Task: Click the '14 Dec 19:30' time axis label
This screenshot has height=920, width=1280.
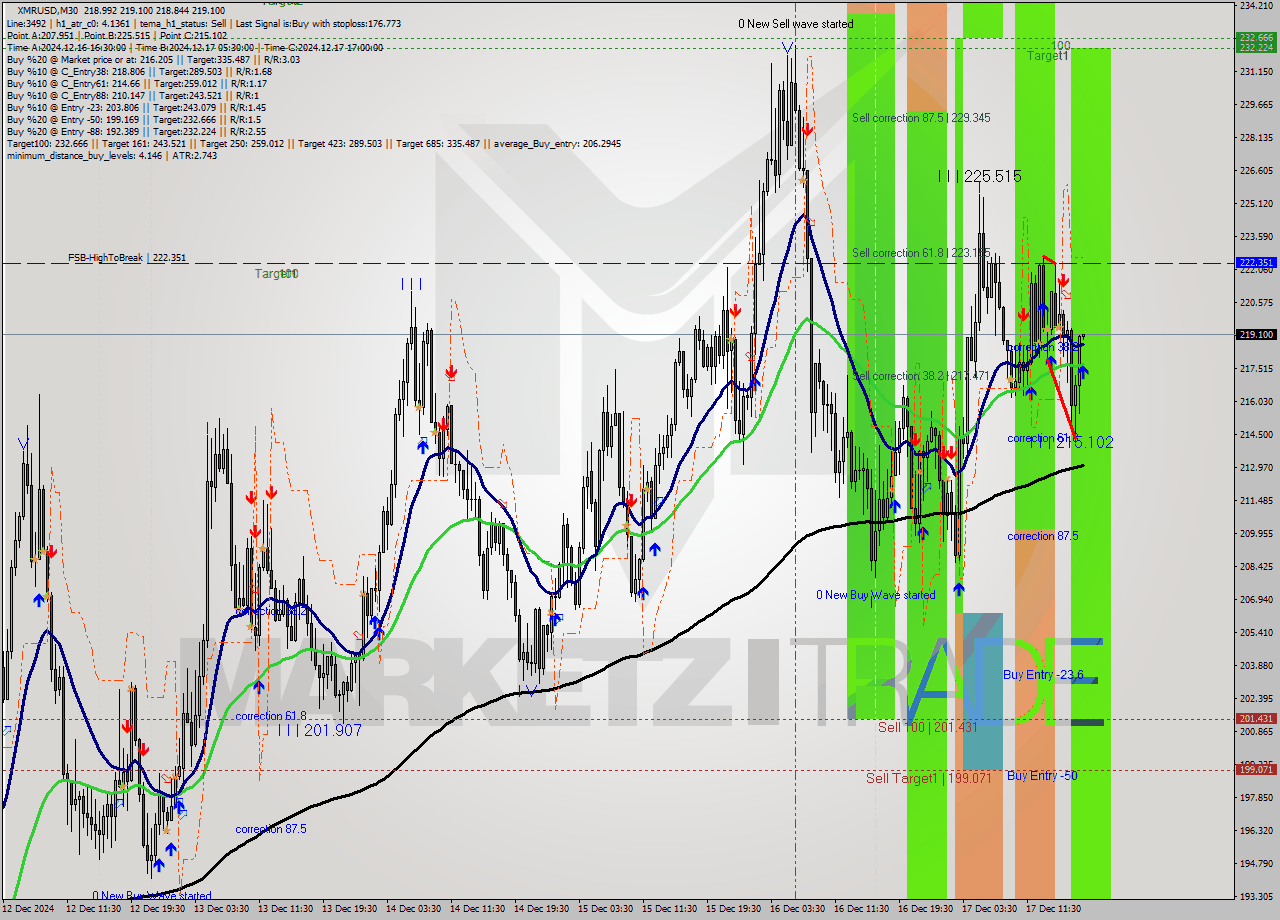Action: (x=541, y=909)
